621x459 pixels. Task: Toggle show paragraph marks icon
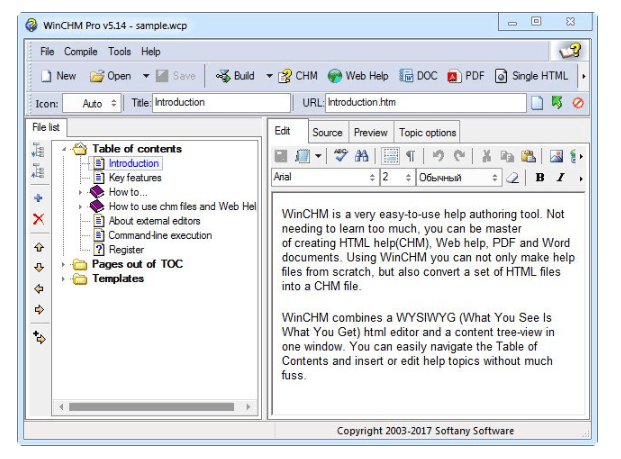pyautogui.click(x=411, y=156)
